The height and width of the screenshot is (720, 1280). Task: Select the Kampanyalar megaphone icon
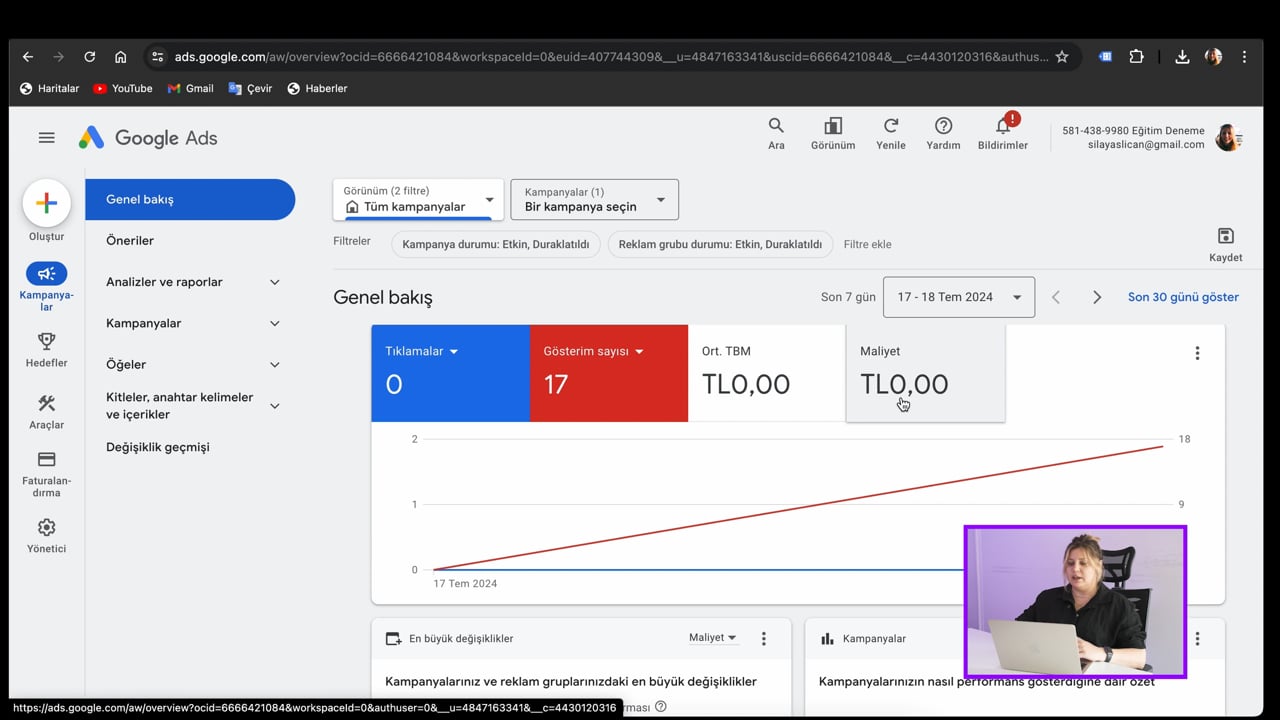click(x=47, y=274)
